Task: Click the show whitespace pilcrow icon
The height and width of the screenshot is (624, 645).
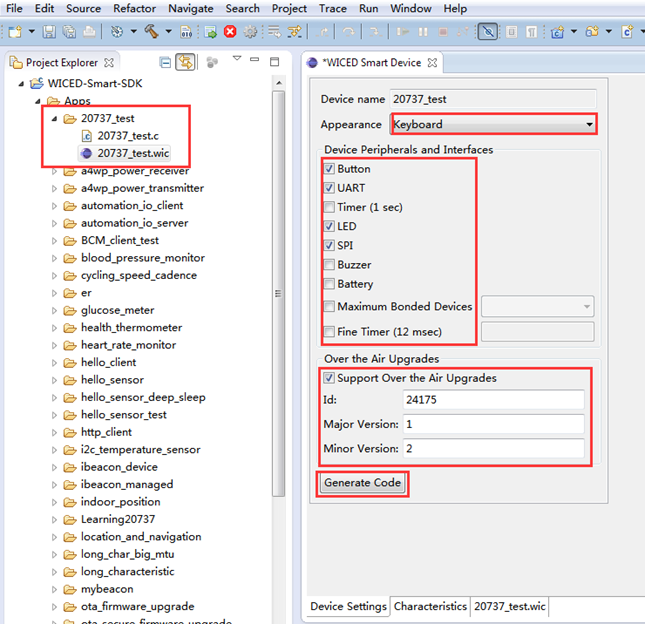Action: (x=531, y=32)
